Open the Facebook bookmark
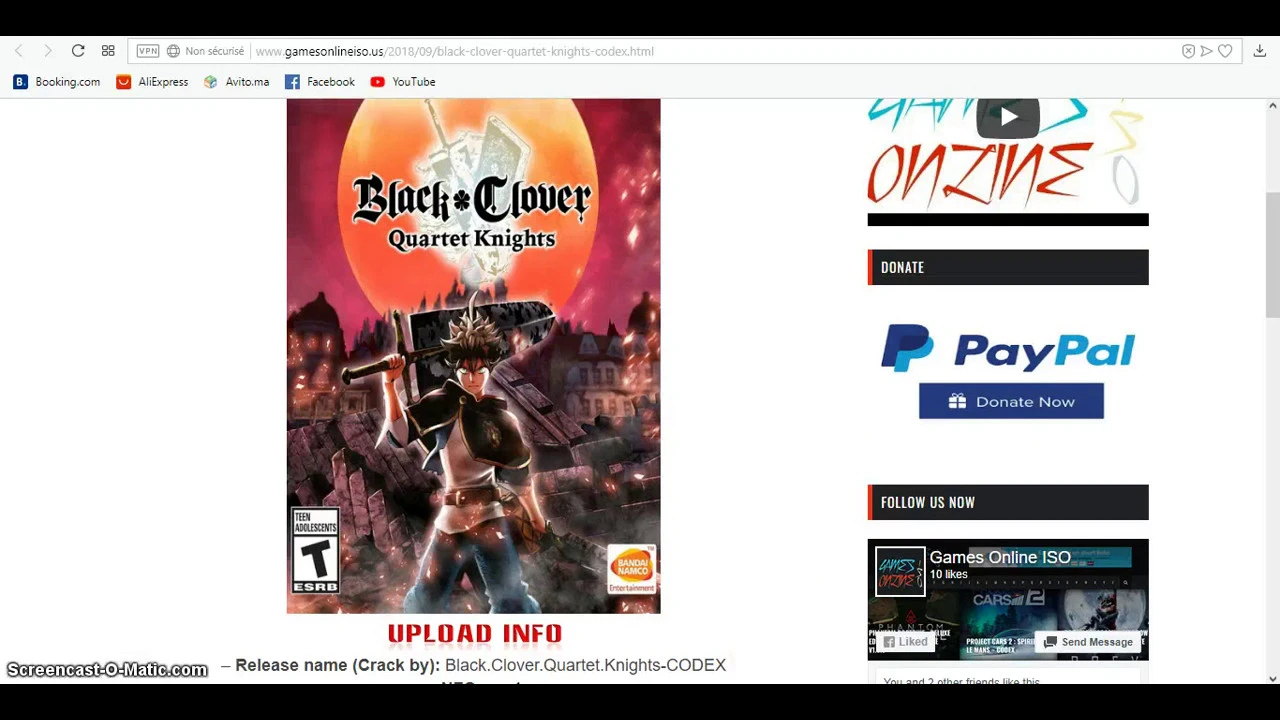 (320, 82)
